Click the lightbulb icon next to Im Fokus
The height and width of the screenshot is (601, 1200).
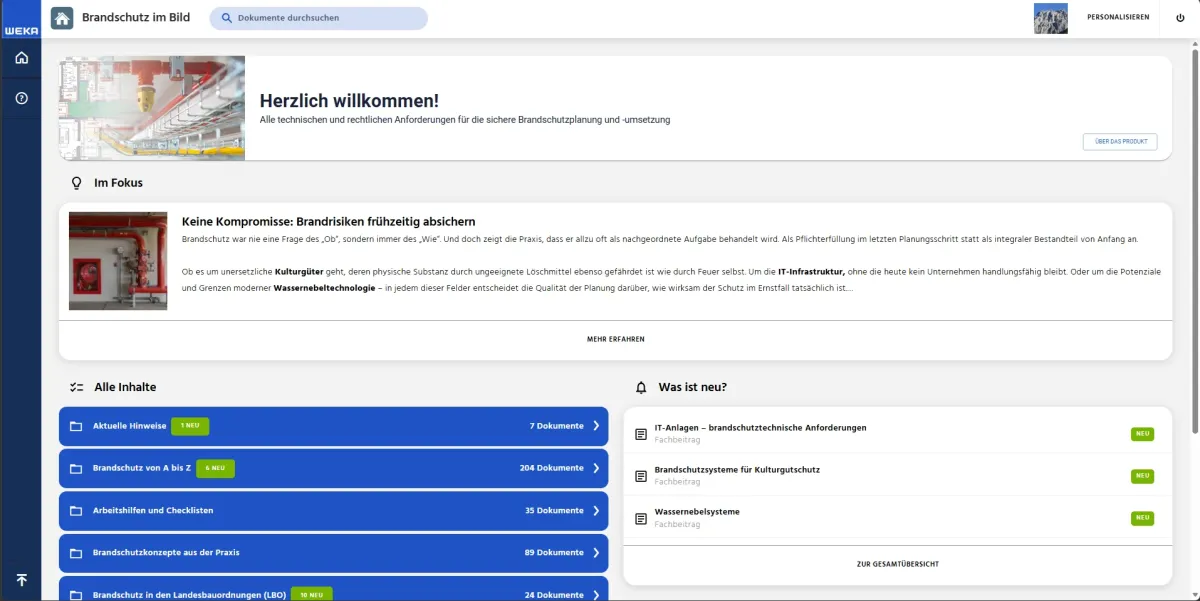tap(76, 183)
